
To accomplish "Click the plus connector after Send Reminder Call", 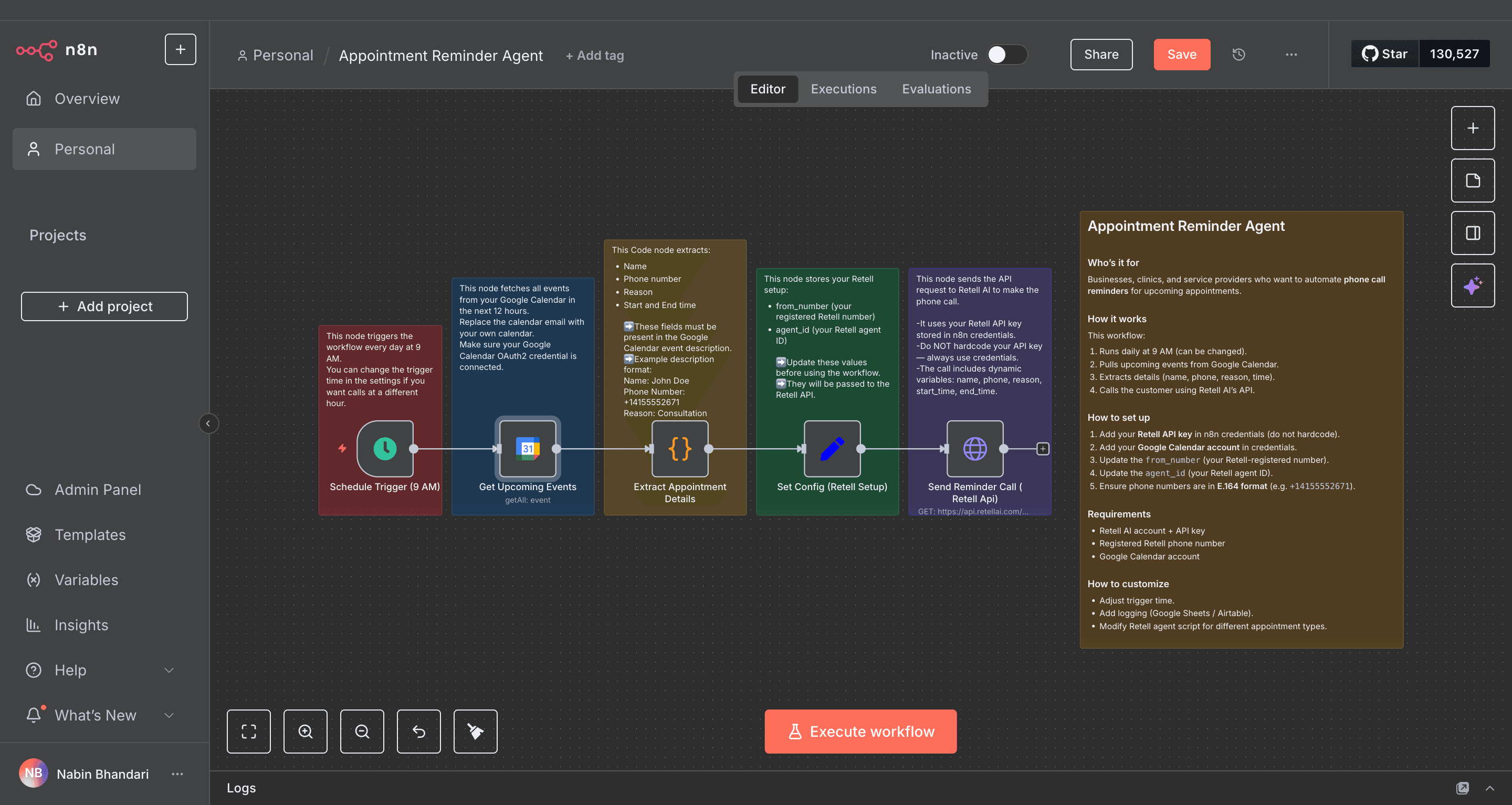I will [1043, 449].
